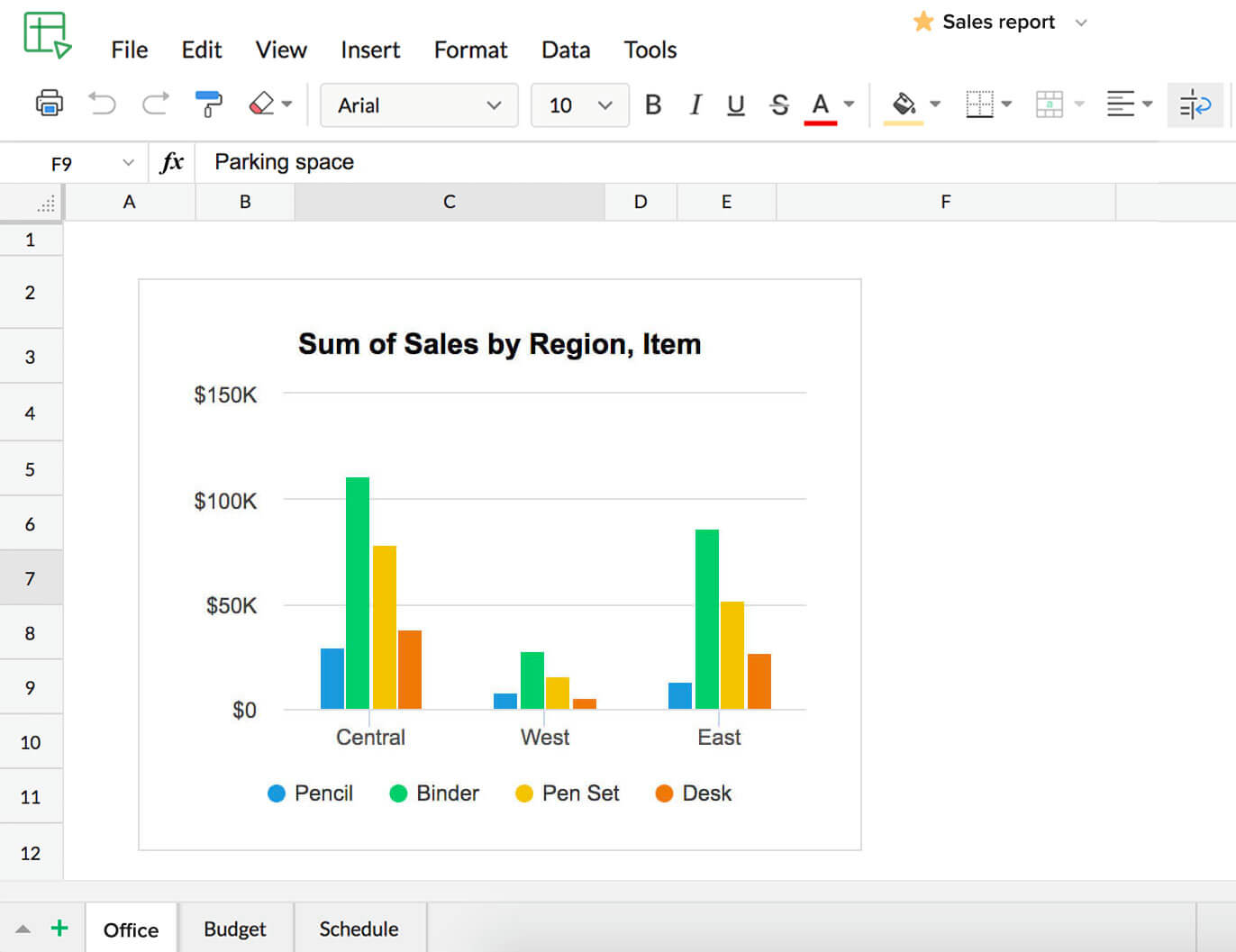The height and width of the screenshot is (952, 1236).
Task: Switch to the Budget sheet tab
Action: pyautogui.click(x=235, y=929)
